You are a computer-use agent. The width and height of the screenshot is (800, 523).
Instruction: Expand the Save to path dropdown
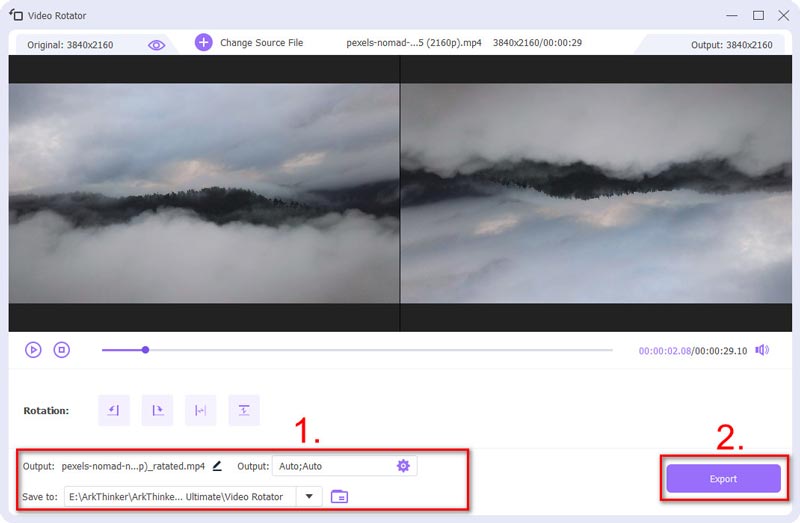coord(309,496)
